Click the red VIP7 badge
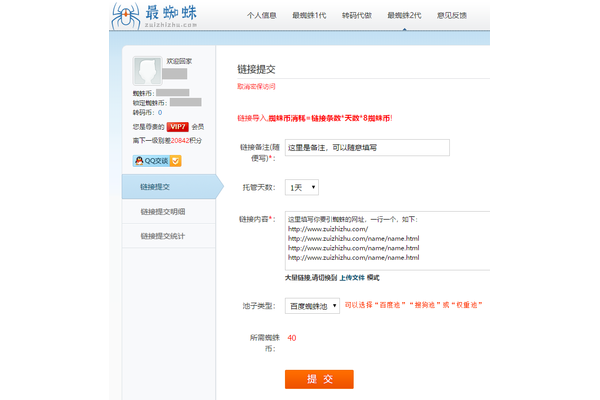The width and height of the screenshot is (600, 400). pyautogui.click(x=179, y=127)
